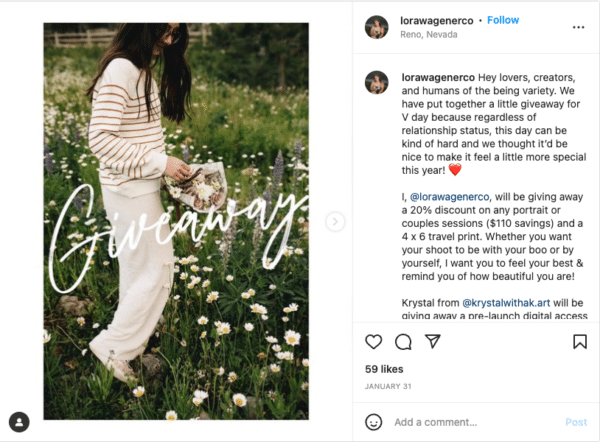Image resolution: width=600 pixels, height=442 pixels.
Task: View tagged people icon on photo
Action: (19, 422)
